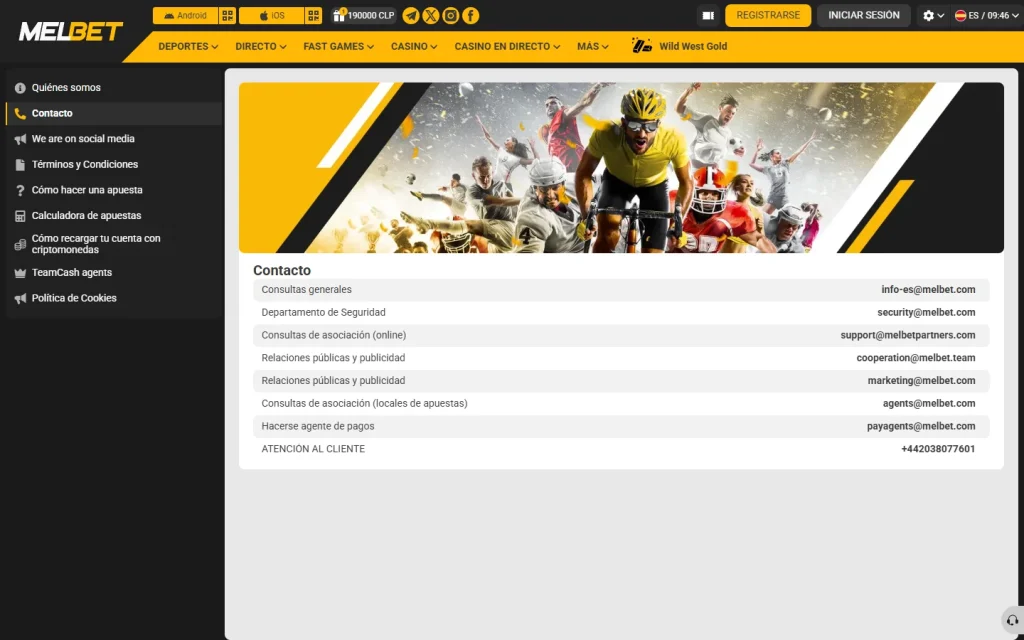Click the phone number +442038077601

(x=938, y=449)
